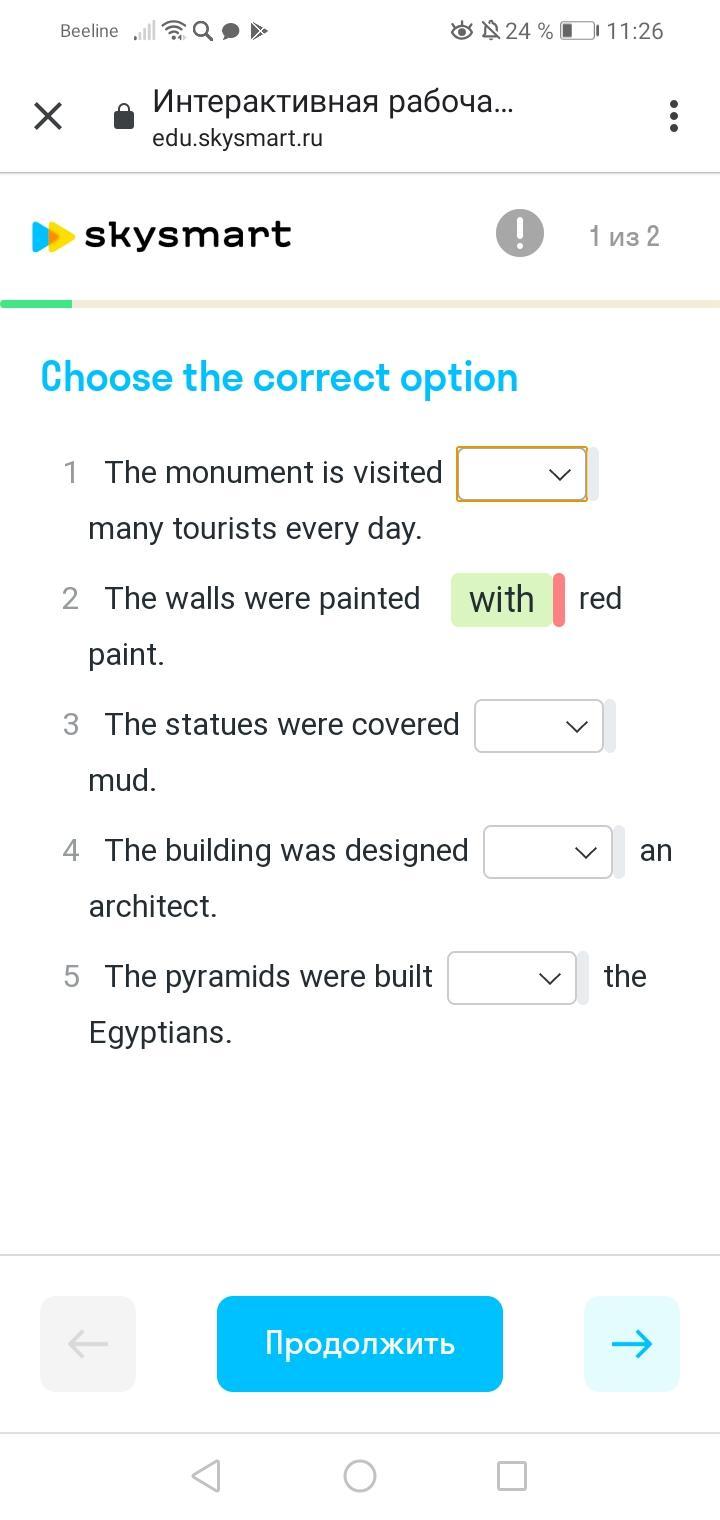This screenshot has width=720, height=1520.
Task: Tap the exclamation mark report icon
Action: [x=520, y=233]
